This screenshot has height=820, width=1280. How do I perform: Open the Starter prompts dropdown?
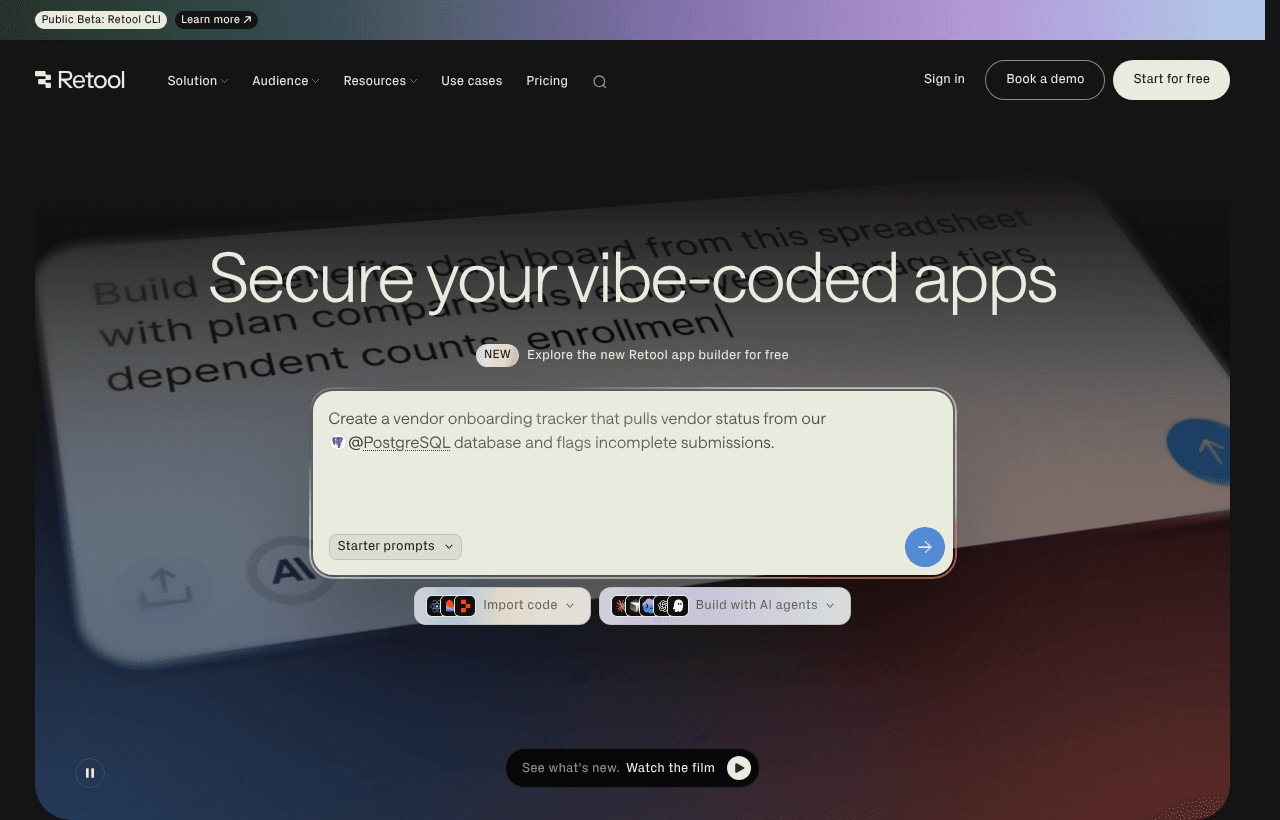[395, 546]
